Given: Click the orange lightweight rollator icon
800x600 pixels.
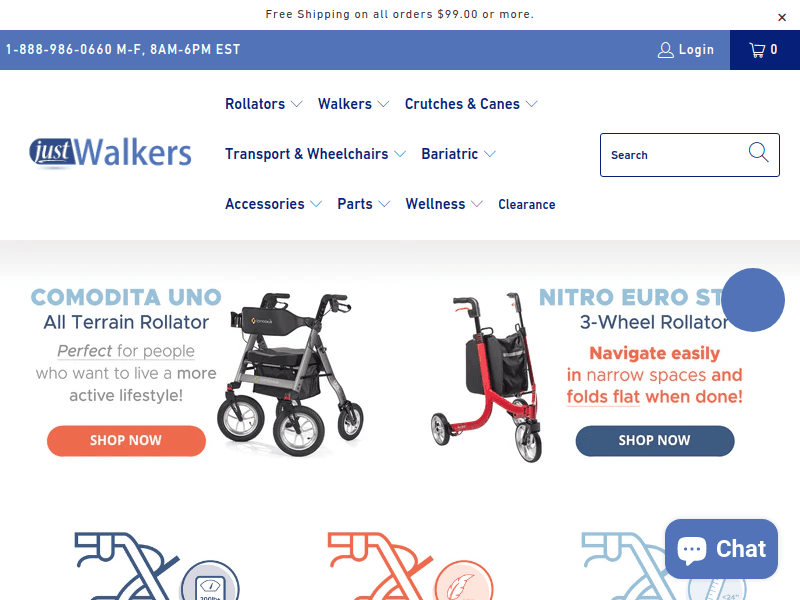Looking at the screenshot, I should (410, 566).
